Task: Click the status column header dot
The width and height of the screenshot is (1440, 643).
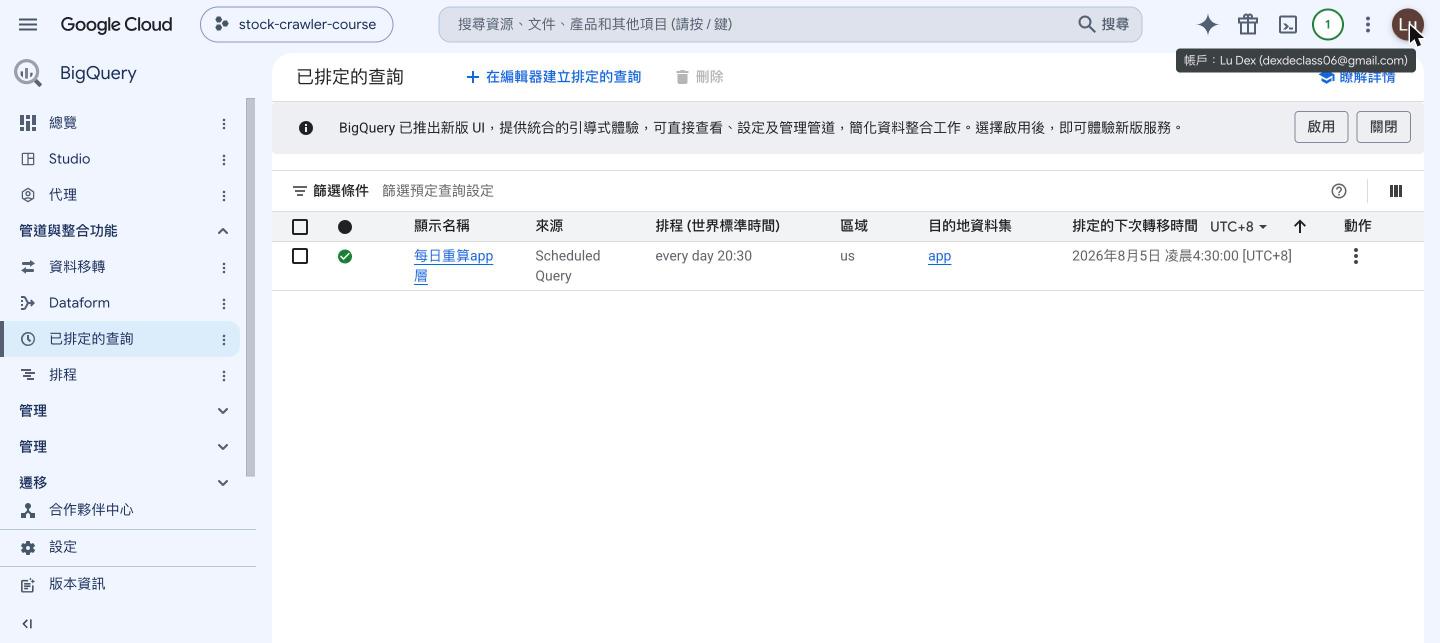Action: point(345,227)
